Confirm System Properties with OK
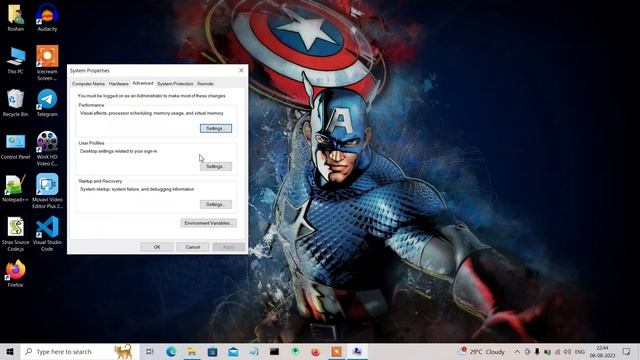Image resolution: width=640 pixels, height=360 pixels. coord(157,247)
